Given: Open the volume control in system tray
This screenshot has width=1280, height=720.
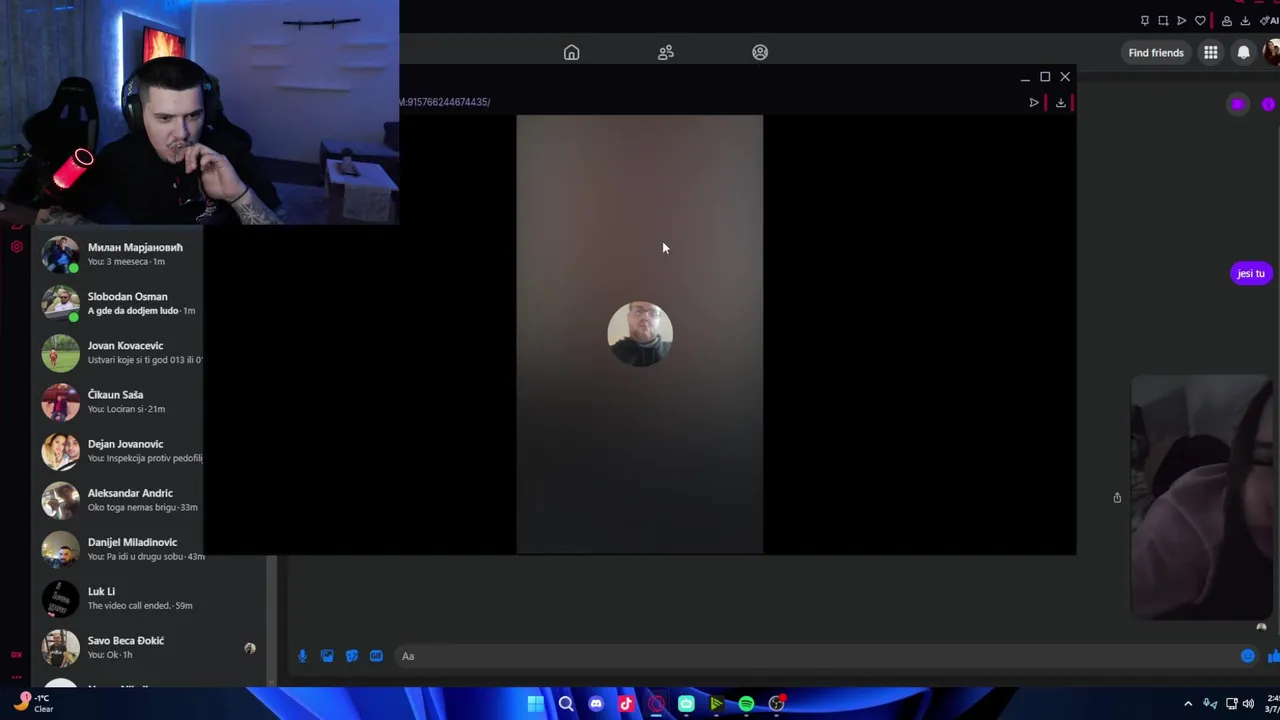Looking at the screenshot, I should 1248,704.
